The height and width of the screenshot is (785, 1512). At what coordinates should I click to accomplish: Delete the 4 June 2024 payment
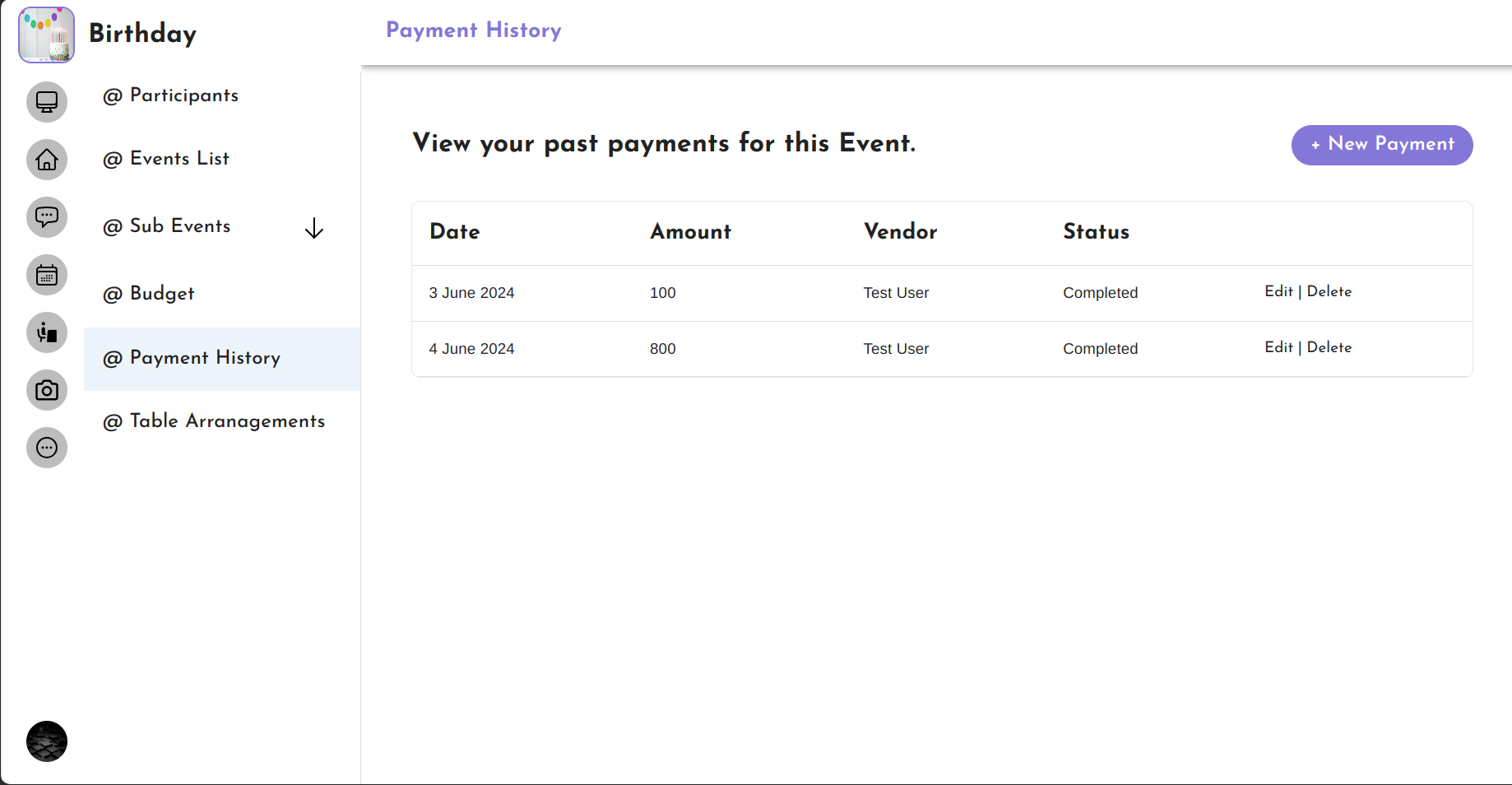pyautogui.click(x=1330, y=347)
